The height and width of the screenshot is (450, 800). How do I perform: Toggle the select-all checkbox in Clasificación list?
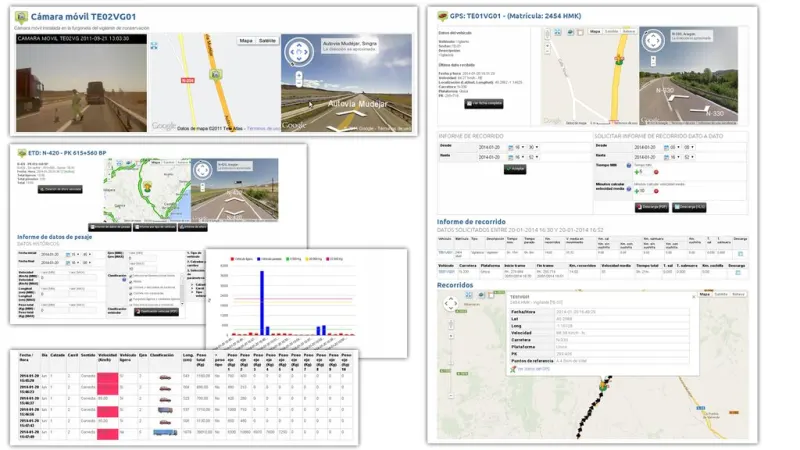coord(131,276)
